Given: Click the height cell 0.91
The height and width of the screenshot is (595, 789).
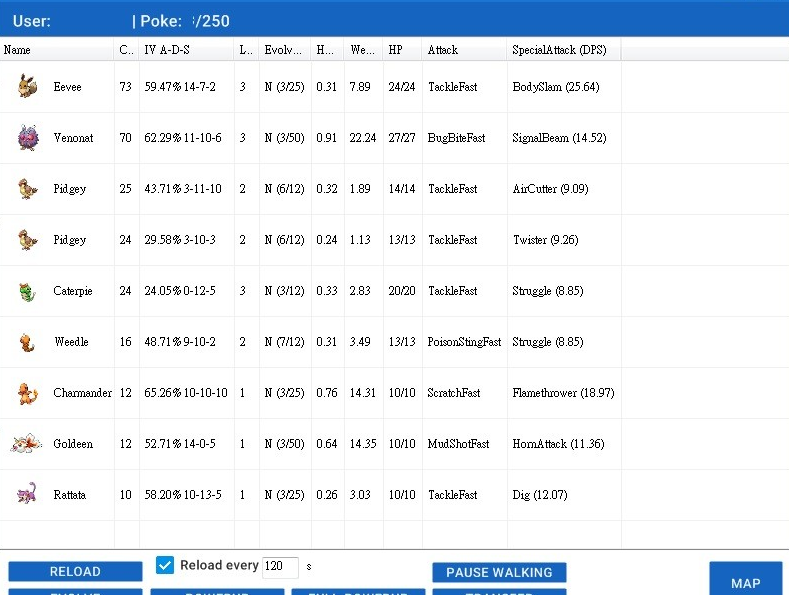Looking at the screenshot, I should pyautogui.click(x=327, y=137).
